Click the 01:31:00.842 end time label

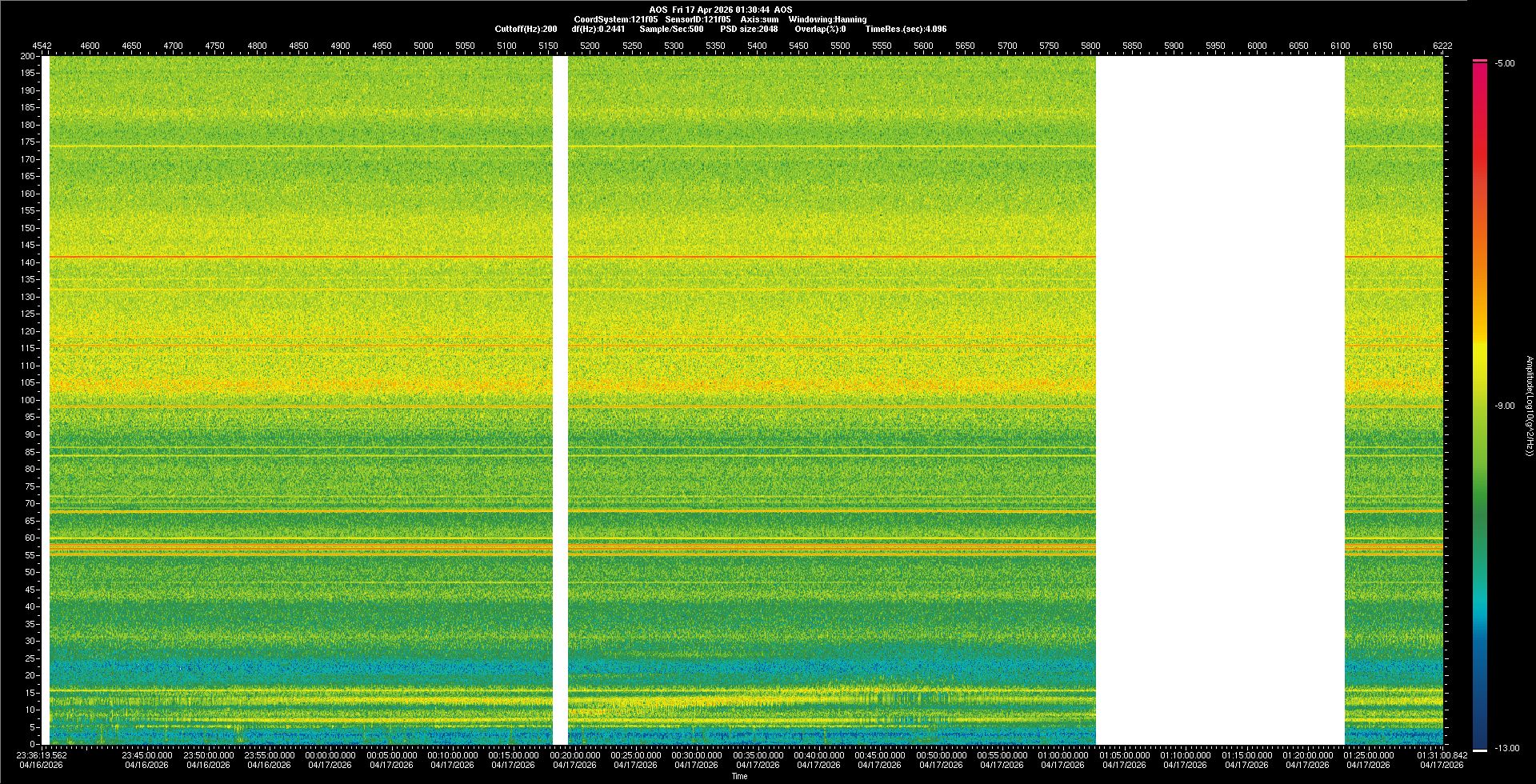click(x=1442, y=755)
